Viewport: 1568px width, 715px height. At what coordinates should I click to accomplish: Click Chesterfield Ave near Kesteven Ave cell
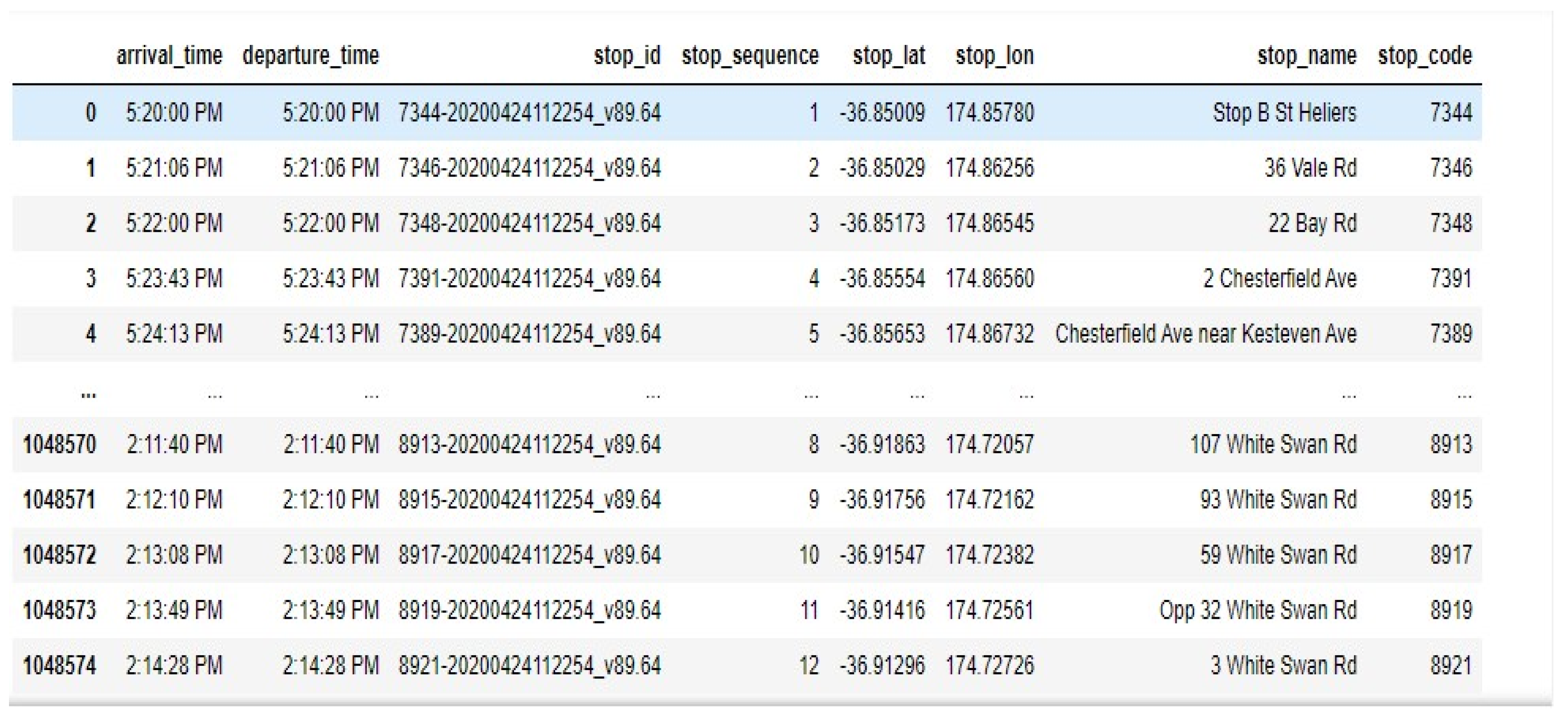point(1205,334)
